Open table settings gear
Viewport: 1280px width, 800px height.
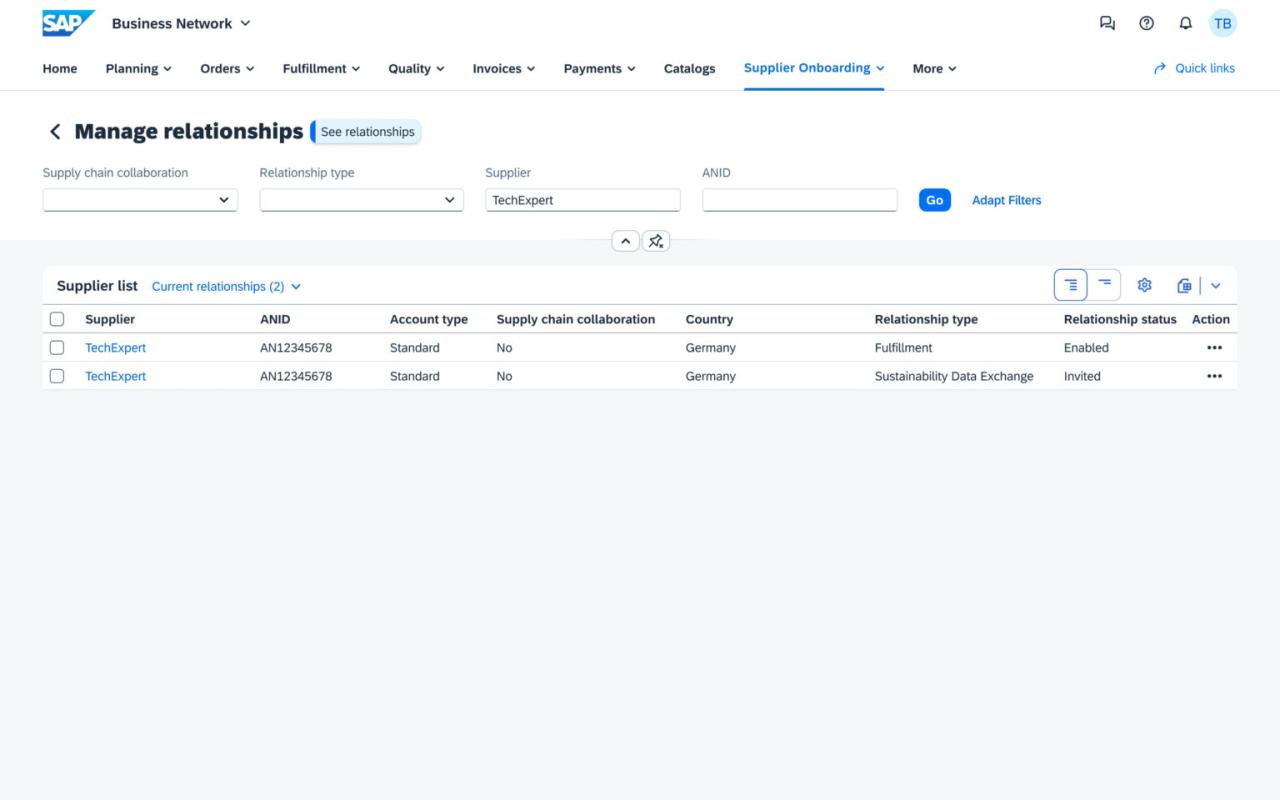coord(1145,285)
